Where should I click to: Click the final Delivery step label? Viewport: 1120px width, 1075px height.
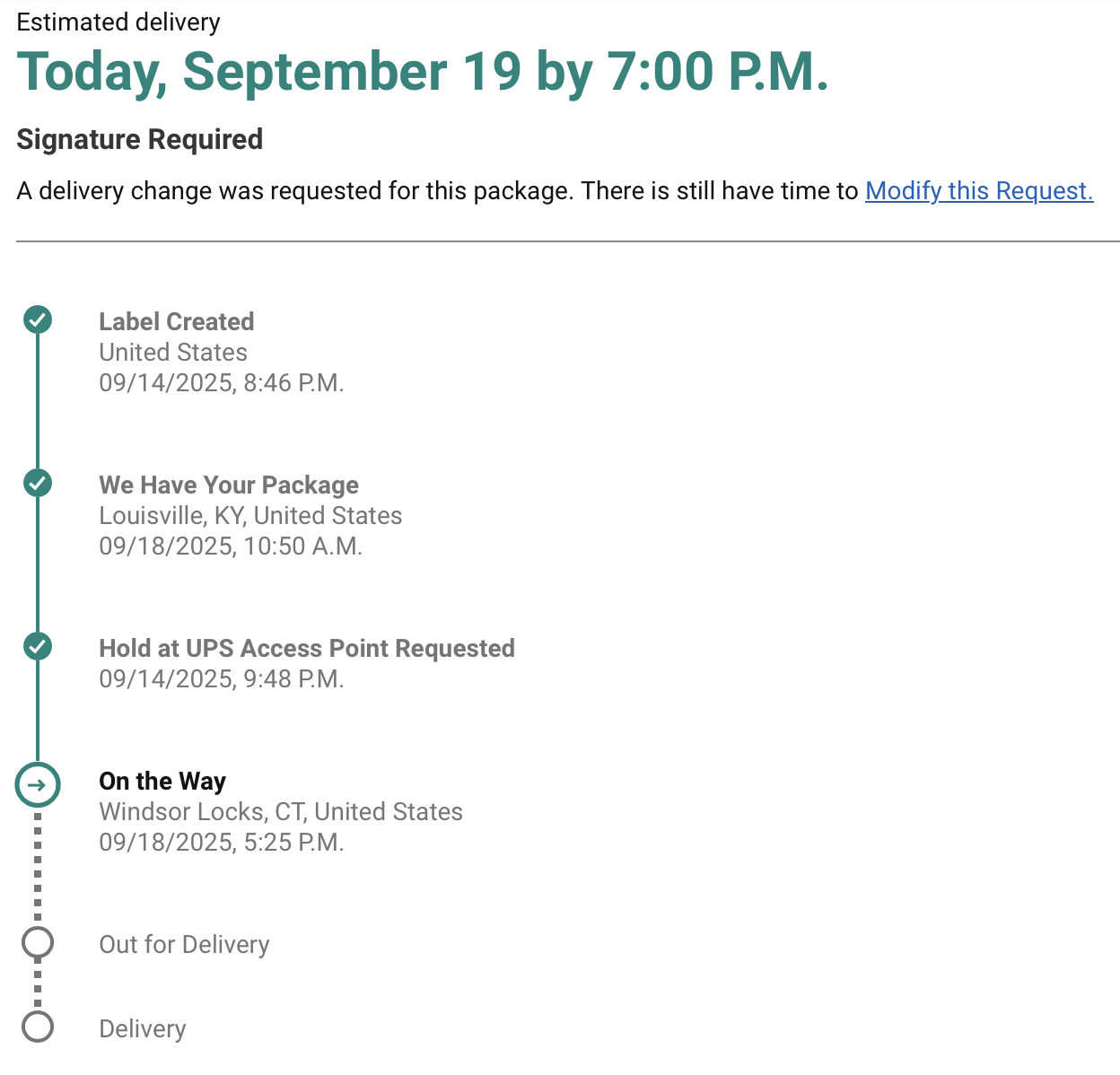tap(143, 1028)
